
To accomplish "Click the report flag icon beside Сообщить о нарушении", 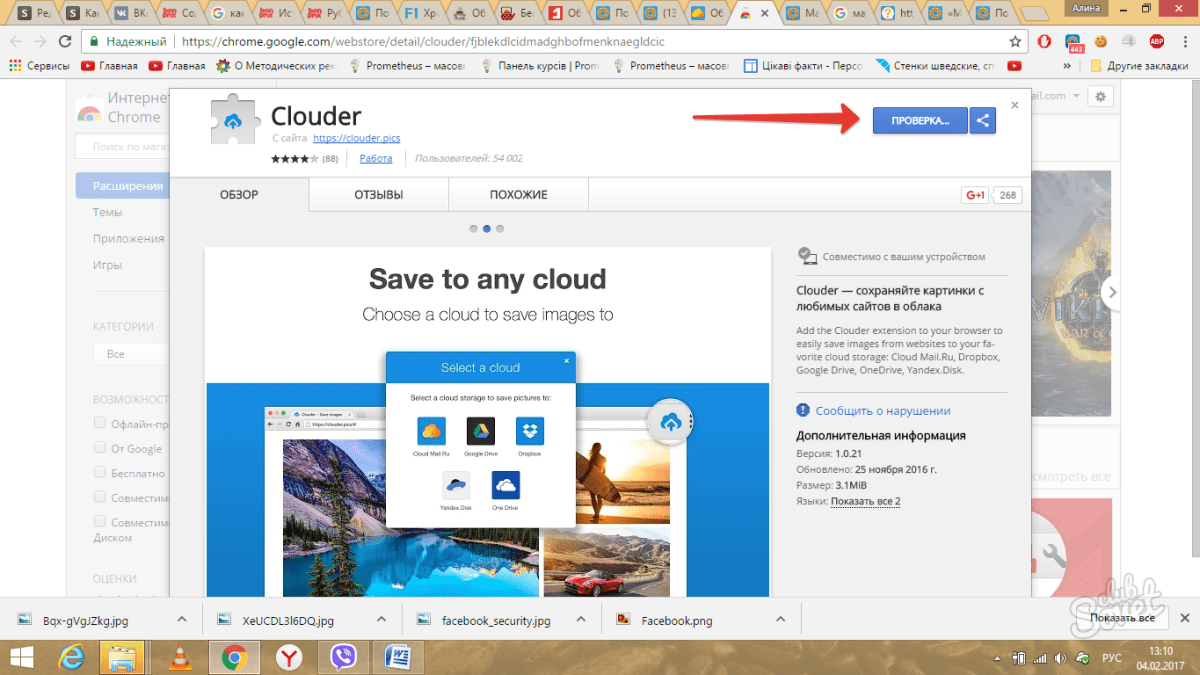I will click(x=802, y=410).
